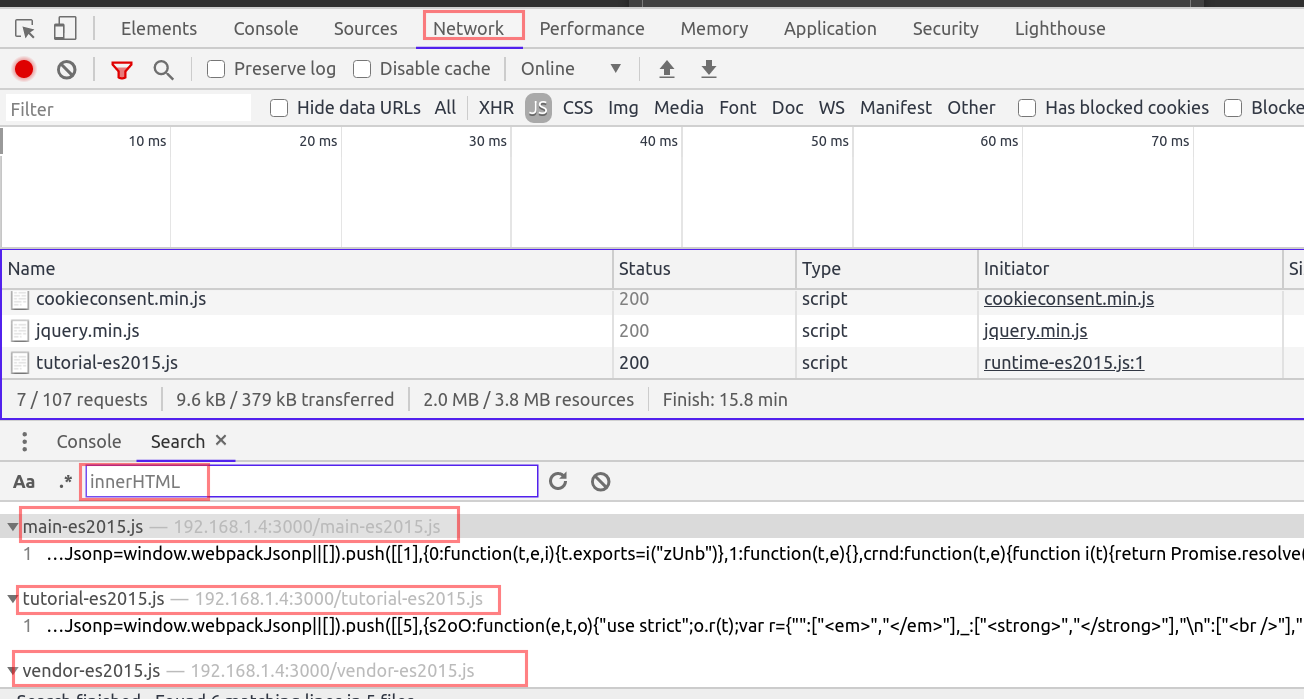
Task: Toggle the device toolbar icon
Action: (x=65, y=28)
